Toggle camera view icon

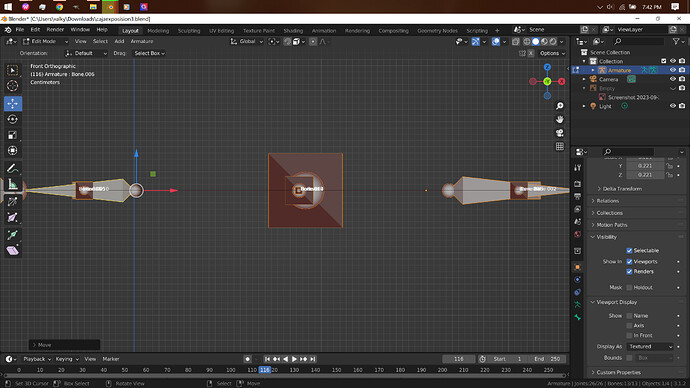pyautogui.click(x=559, y=133)
